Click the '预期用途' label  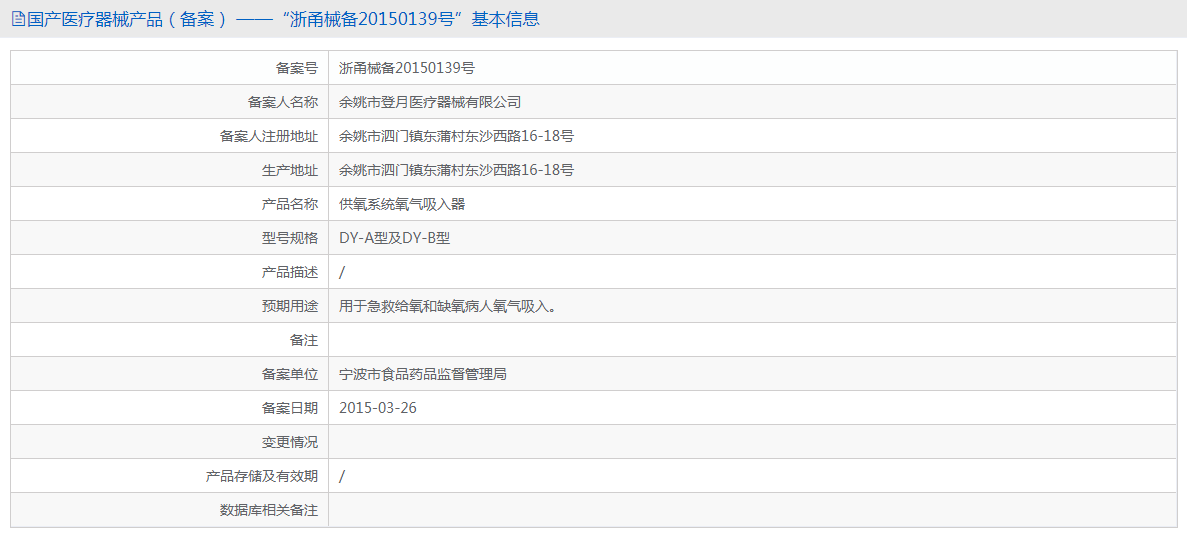(x=290, y=306)
